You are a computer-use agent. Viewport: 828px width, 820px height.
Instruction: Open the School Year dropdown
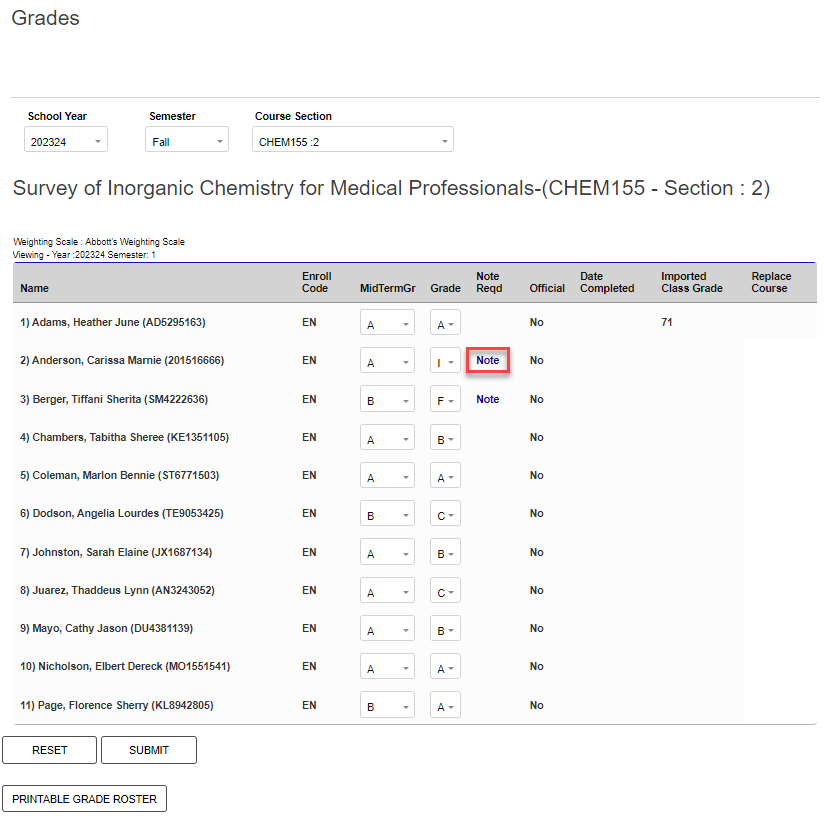coord(66,141)
